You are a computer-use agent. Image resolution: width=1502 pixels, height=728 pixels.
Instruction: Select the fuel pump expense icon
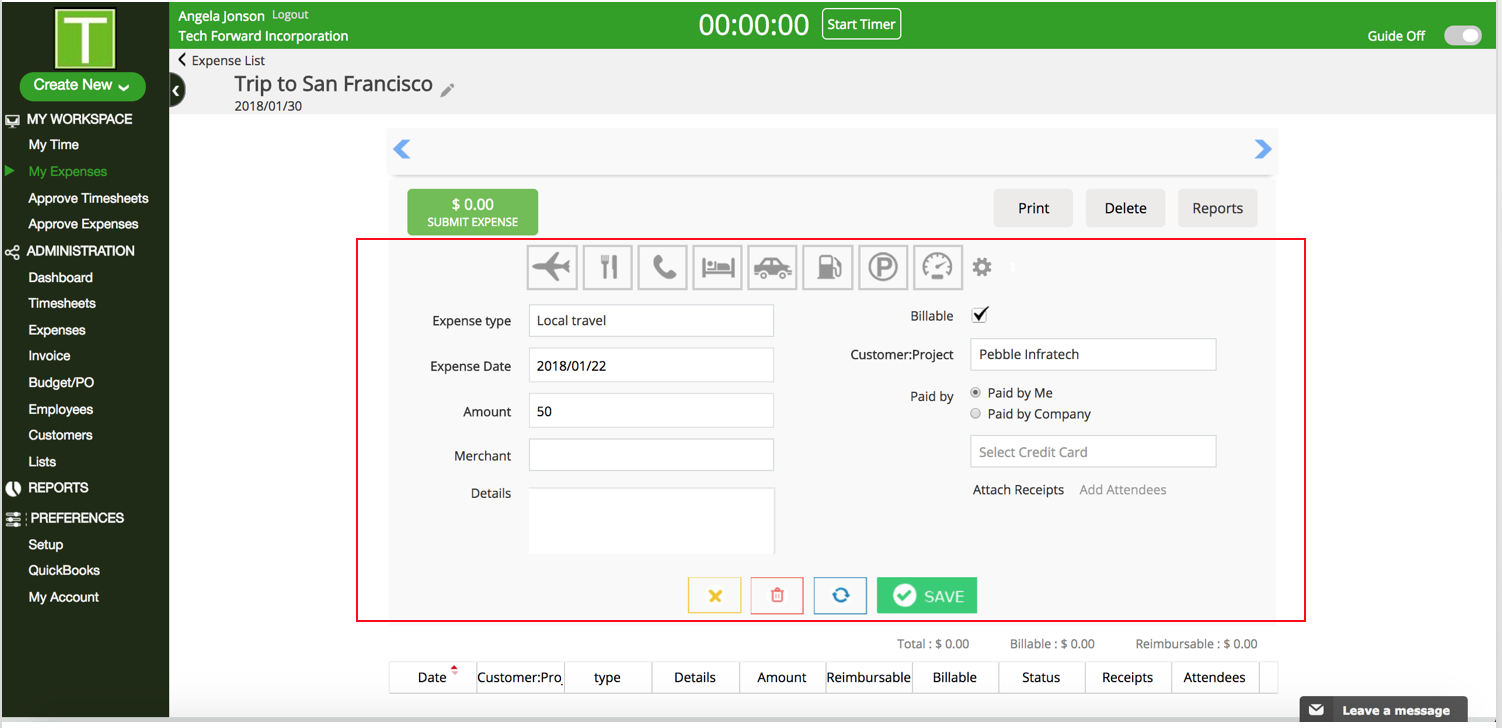[x=828, y=267]
